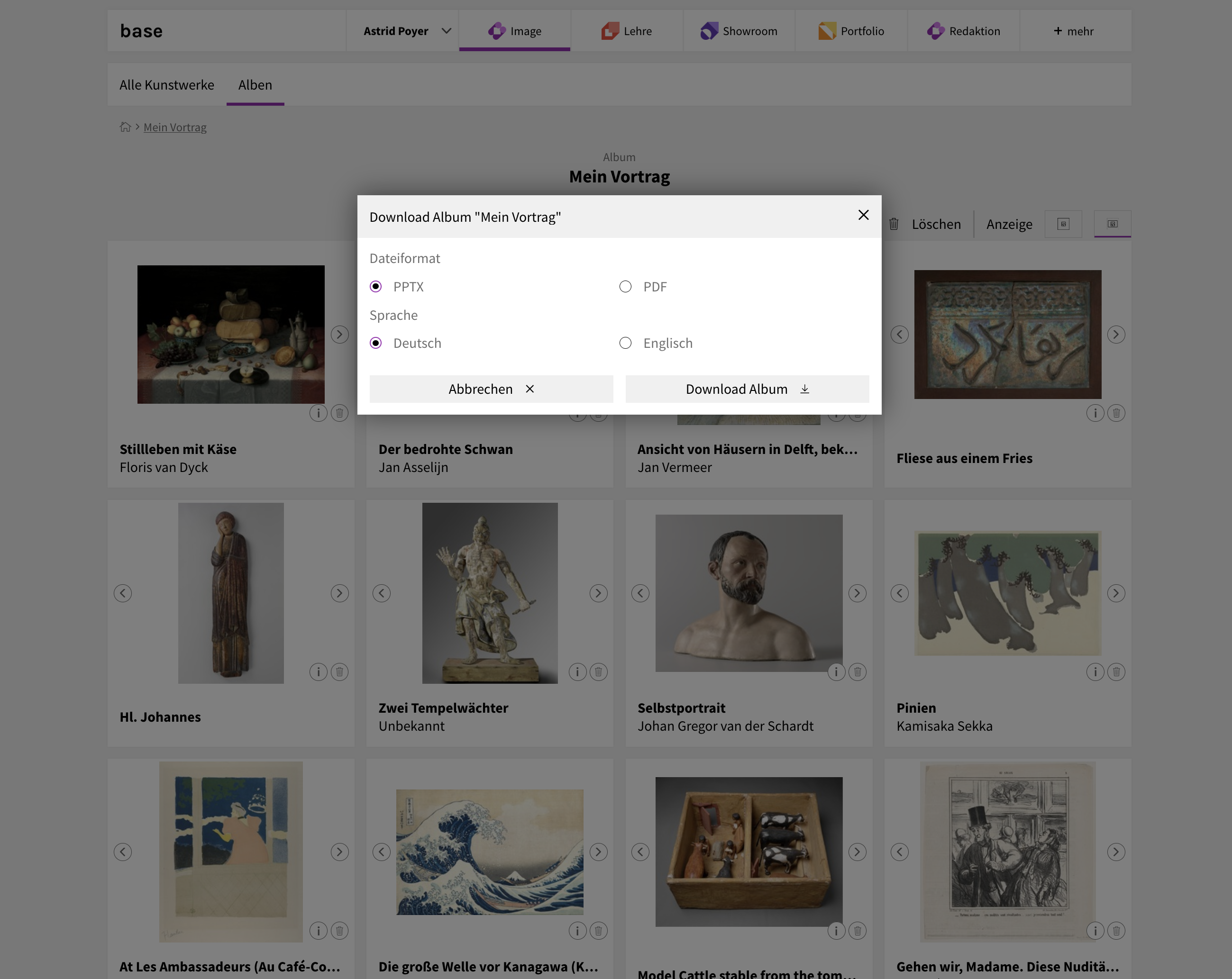Expand the mehr menu
This screenshot has height=979, width=1232.
pos(1075,31)
